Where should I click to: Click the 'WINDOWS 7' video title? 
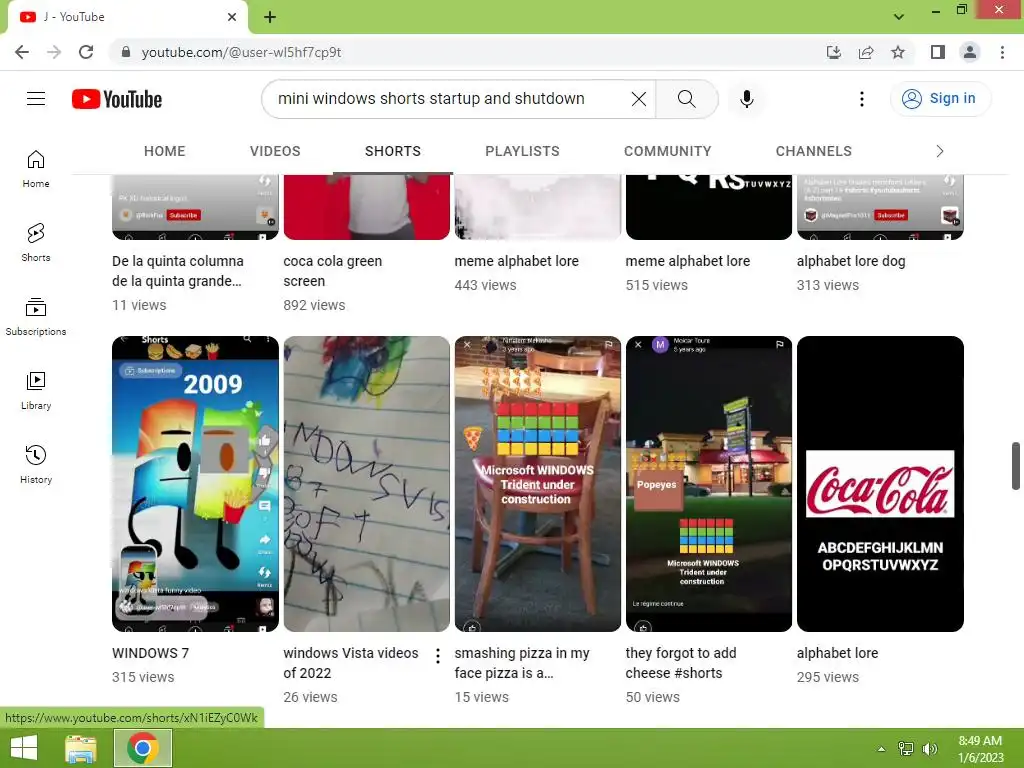click(x=150, y=653)
